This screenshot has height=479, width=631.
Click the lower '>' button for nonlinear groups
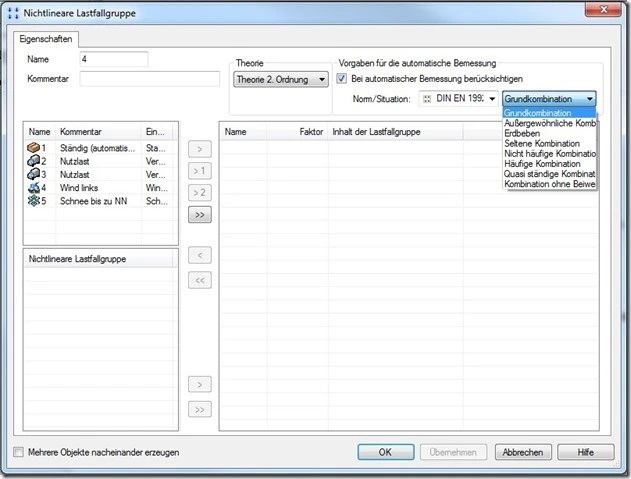click(200, 385)
